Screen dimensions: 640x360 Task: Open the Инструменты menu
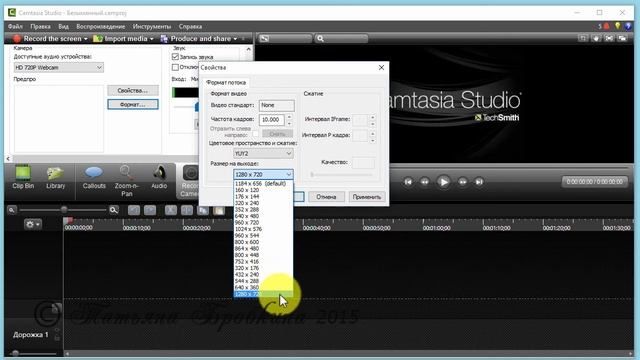151,26
